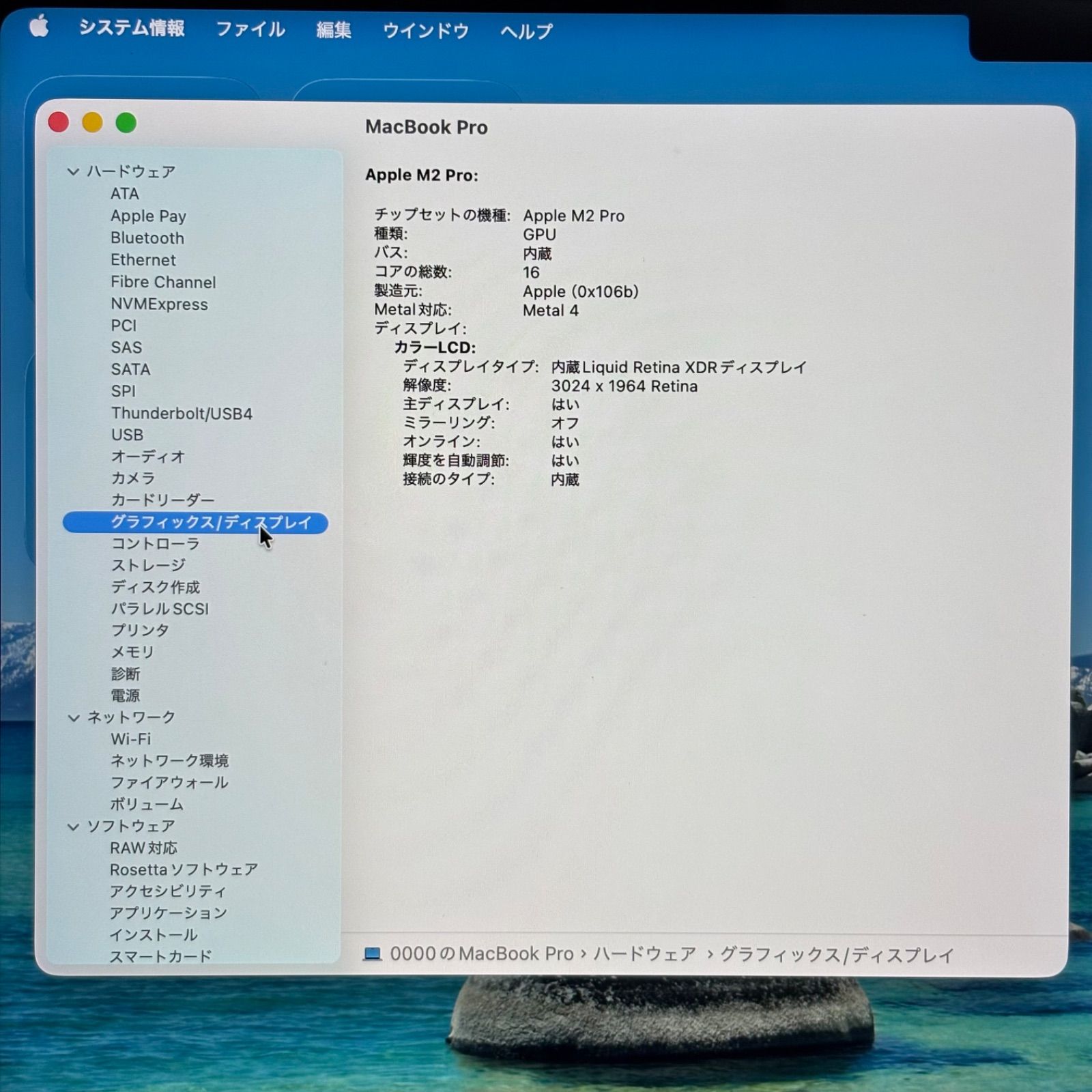
Task: Select パラレルSCSI in the sidebar
Action: (160, 609)
